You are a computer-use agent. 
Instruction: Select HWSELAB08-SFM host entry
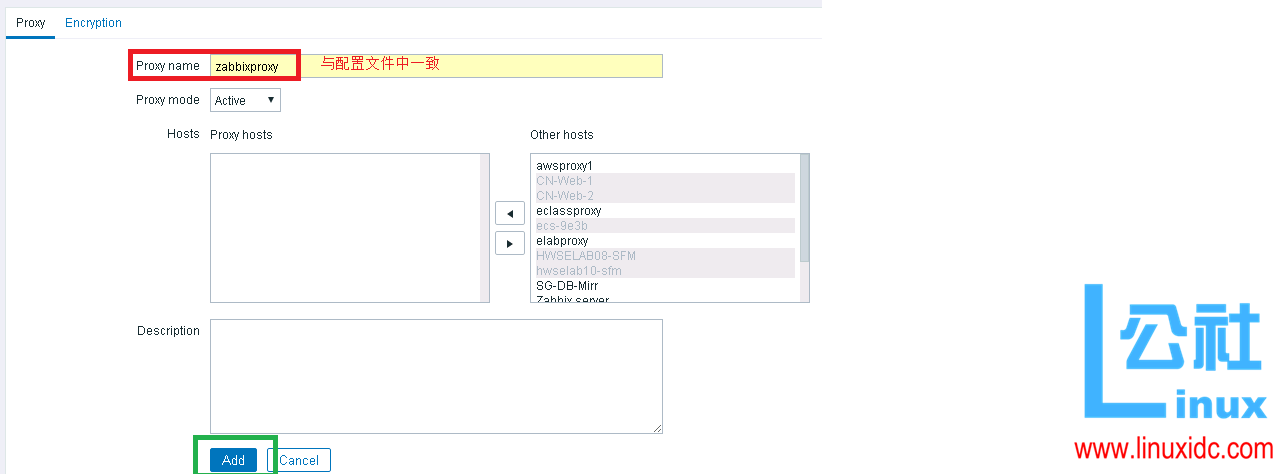665,256
